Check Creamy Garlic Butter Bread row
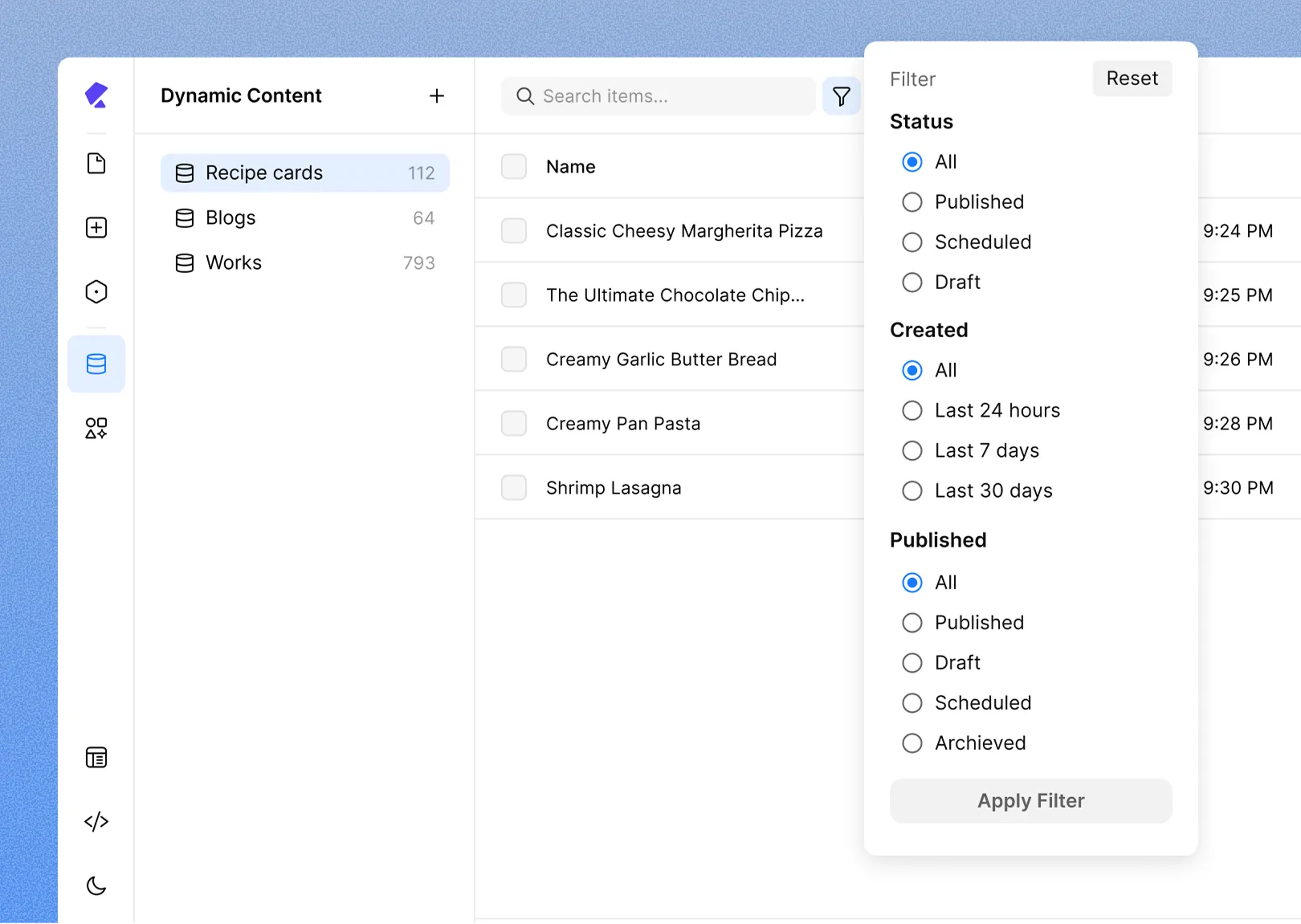 [x=514, y=359]
